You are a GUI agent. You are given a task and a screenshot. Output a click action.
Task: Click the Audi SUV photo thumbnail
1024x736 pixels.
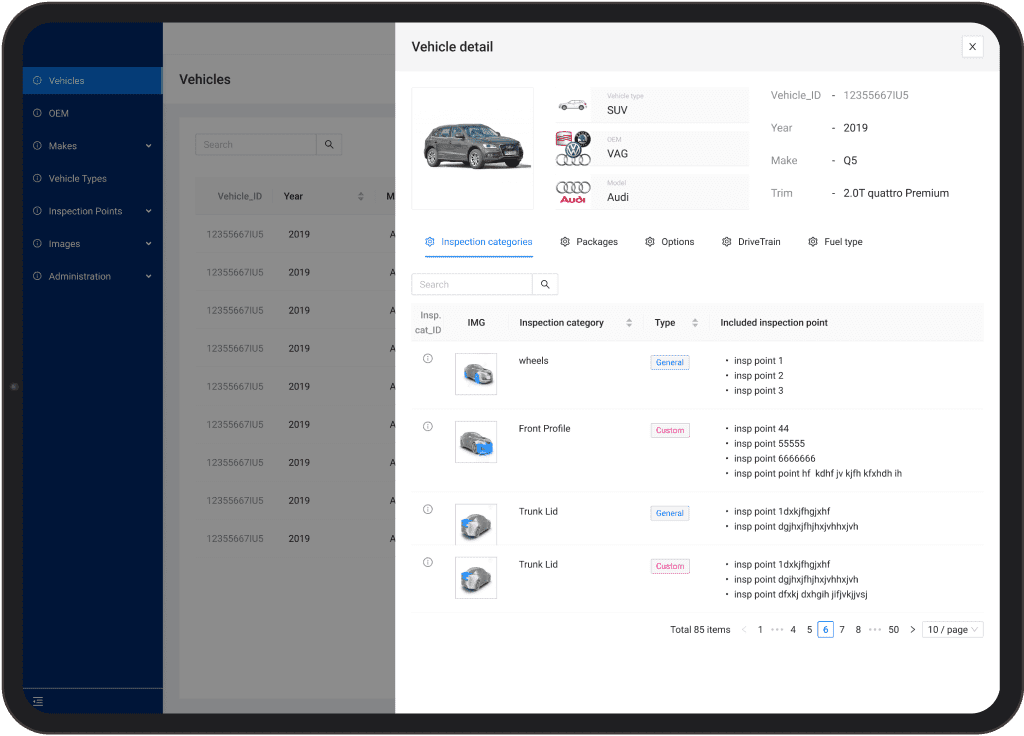(x=472, y=147)
